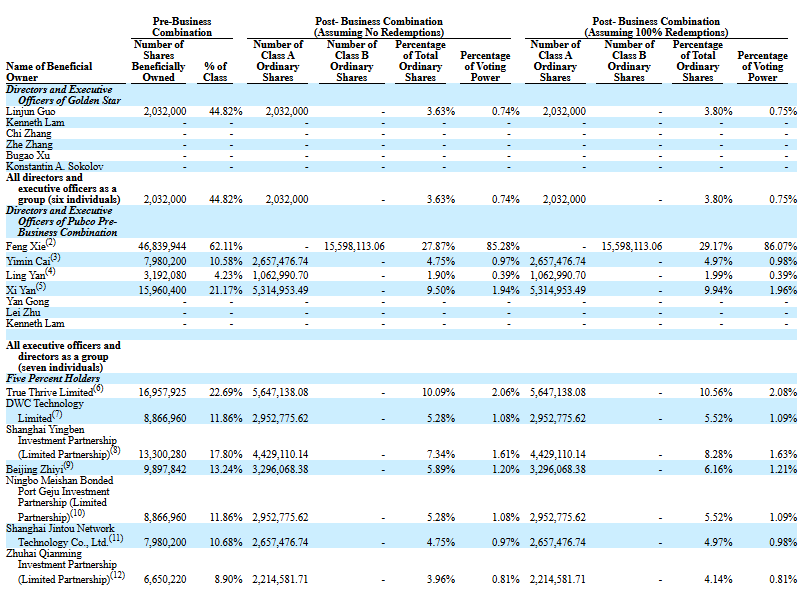
Task: Select the 17.80% class value for Shanghai Yingben
Action: point(226,454)
